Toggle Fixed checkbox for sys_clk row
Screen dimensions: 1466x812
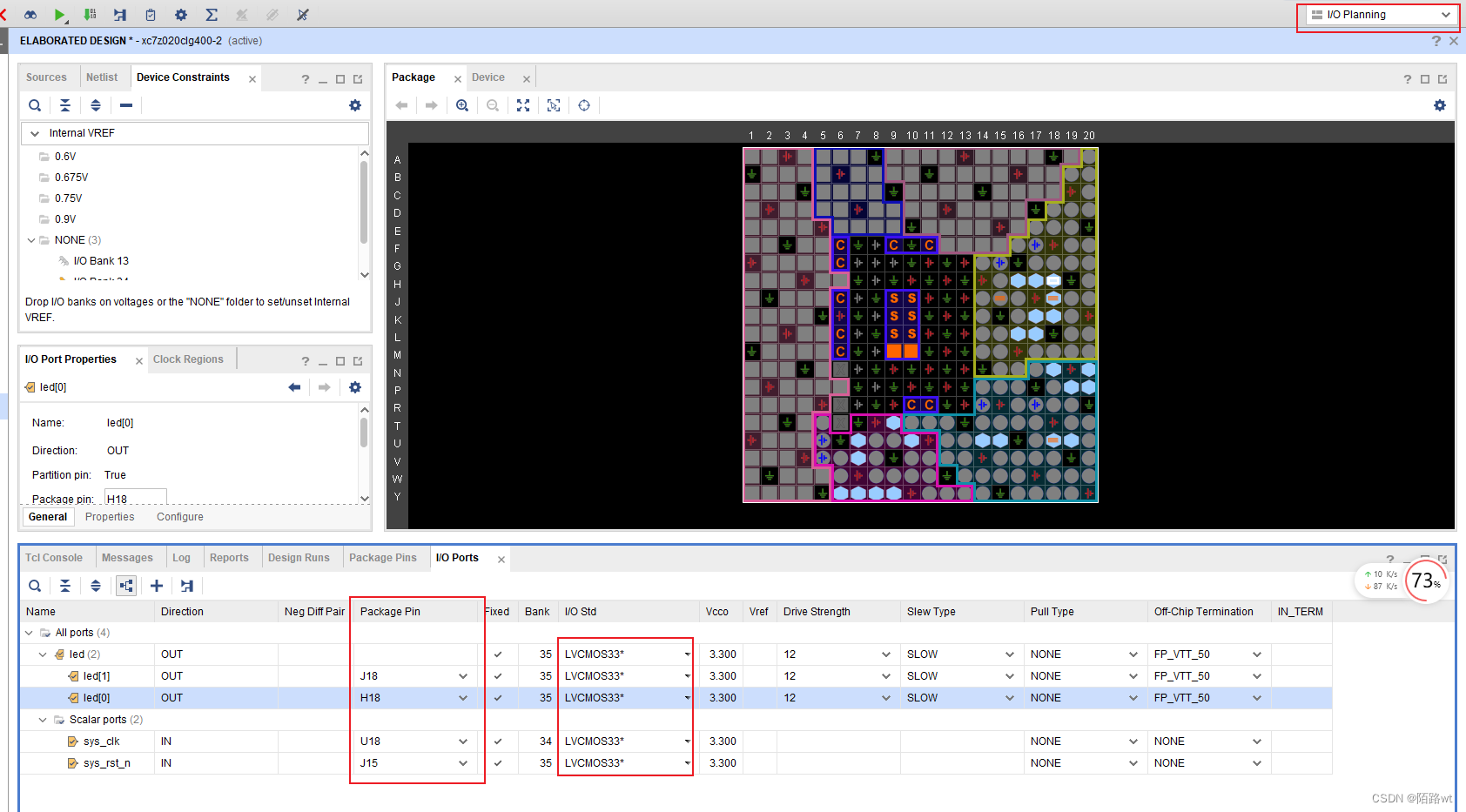pos(498,742)
